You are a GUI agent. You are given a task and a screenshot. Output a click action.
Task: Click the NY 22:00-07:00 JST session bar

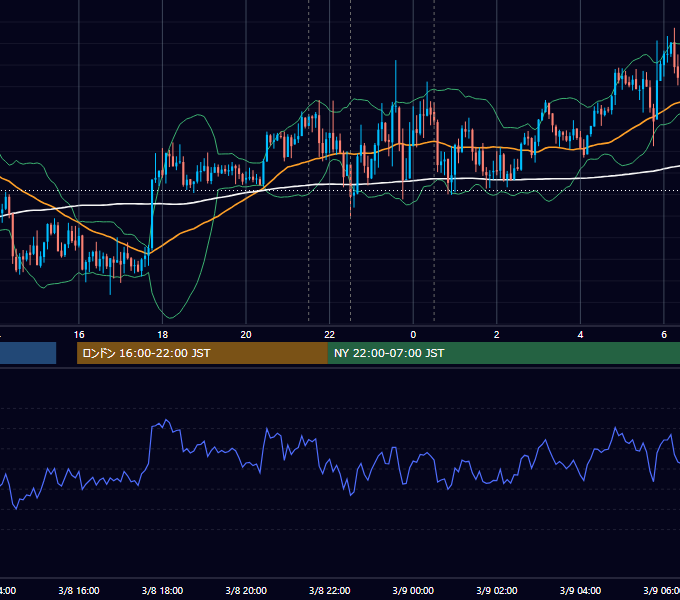click(x=503, y=353)
